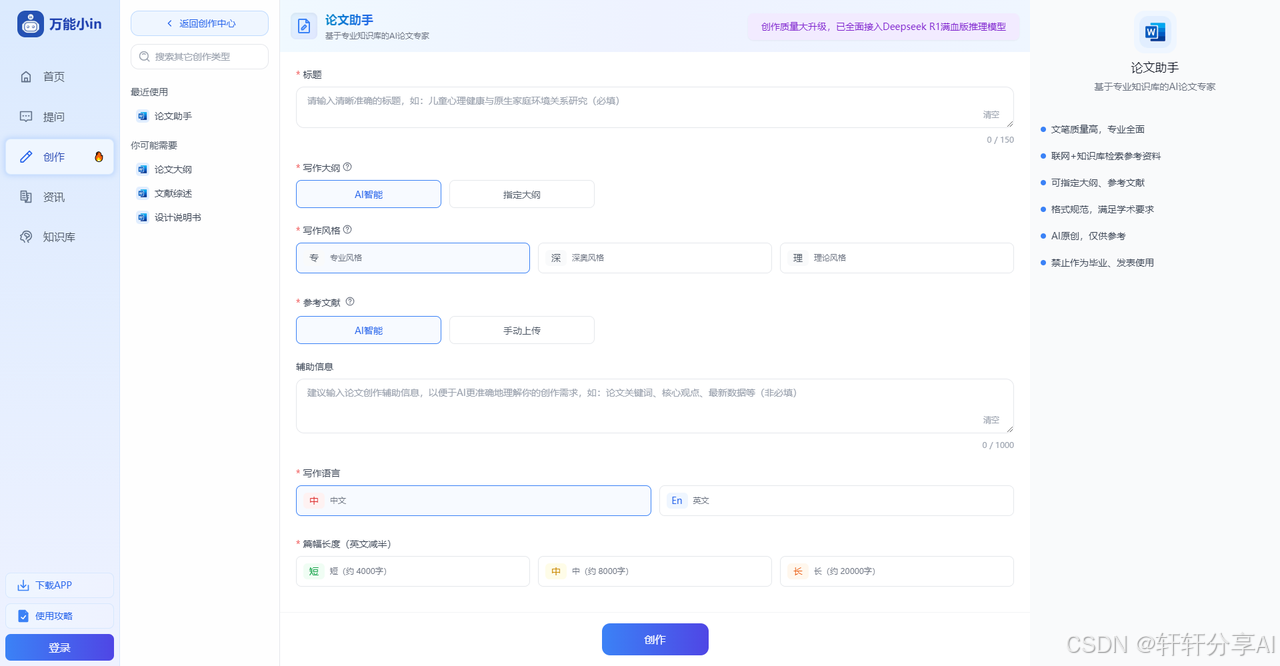
Task: Click the download icon beside 下载APP
Action: (23, 585)
